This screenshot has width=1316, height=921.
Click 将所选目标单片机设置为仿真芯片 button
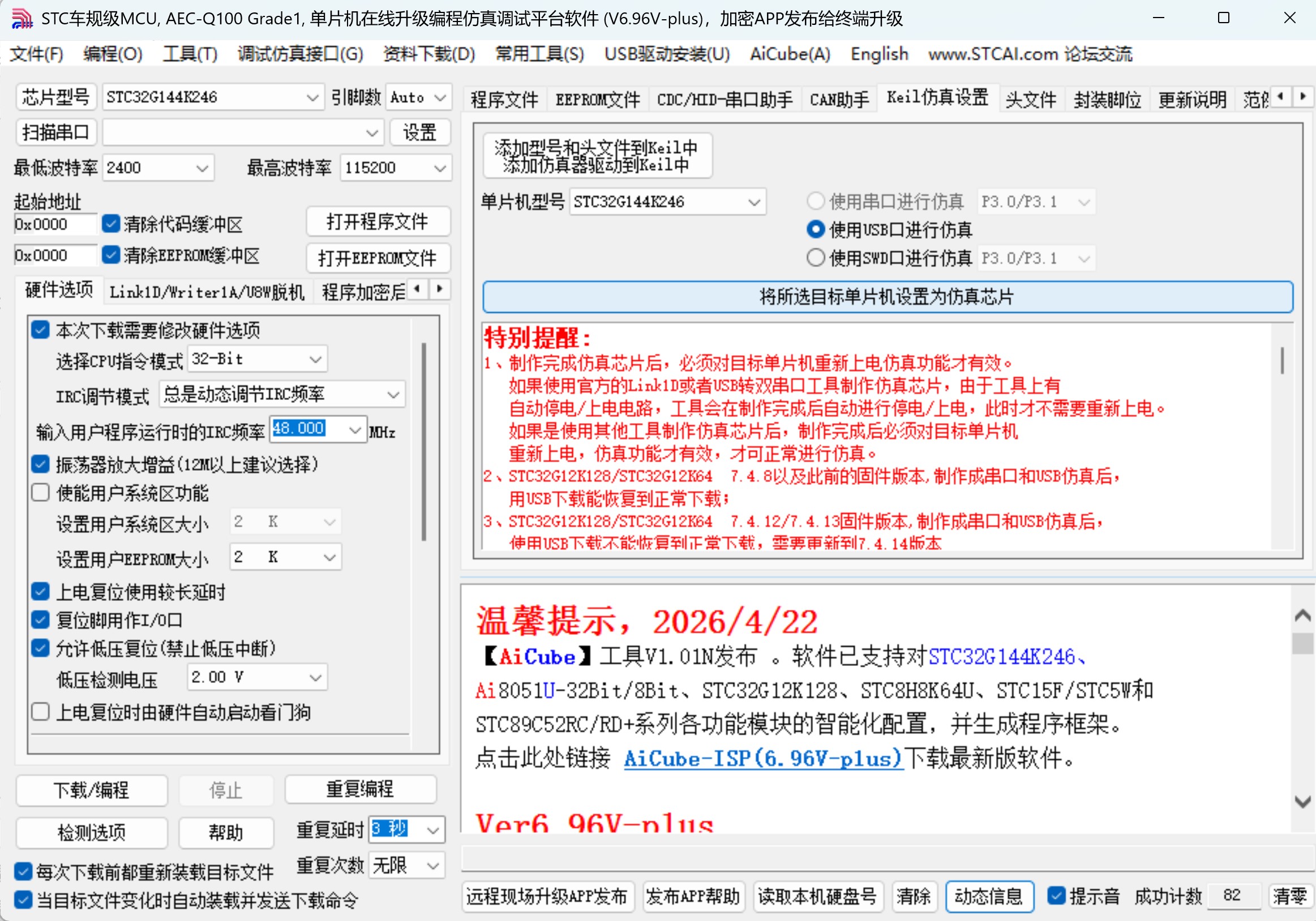coord(888,296)
